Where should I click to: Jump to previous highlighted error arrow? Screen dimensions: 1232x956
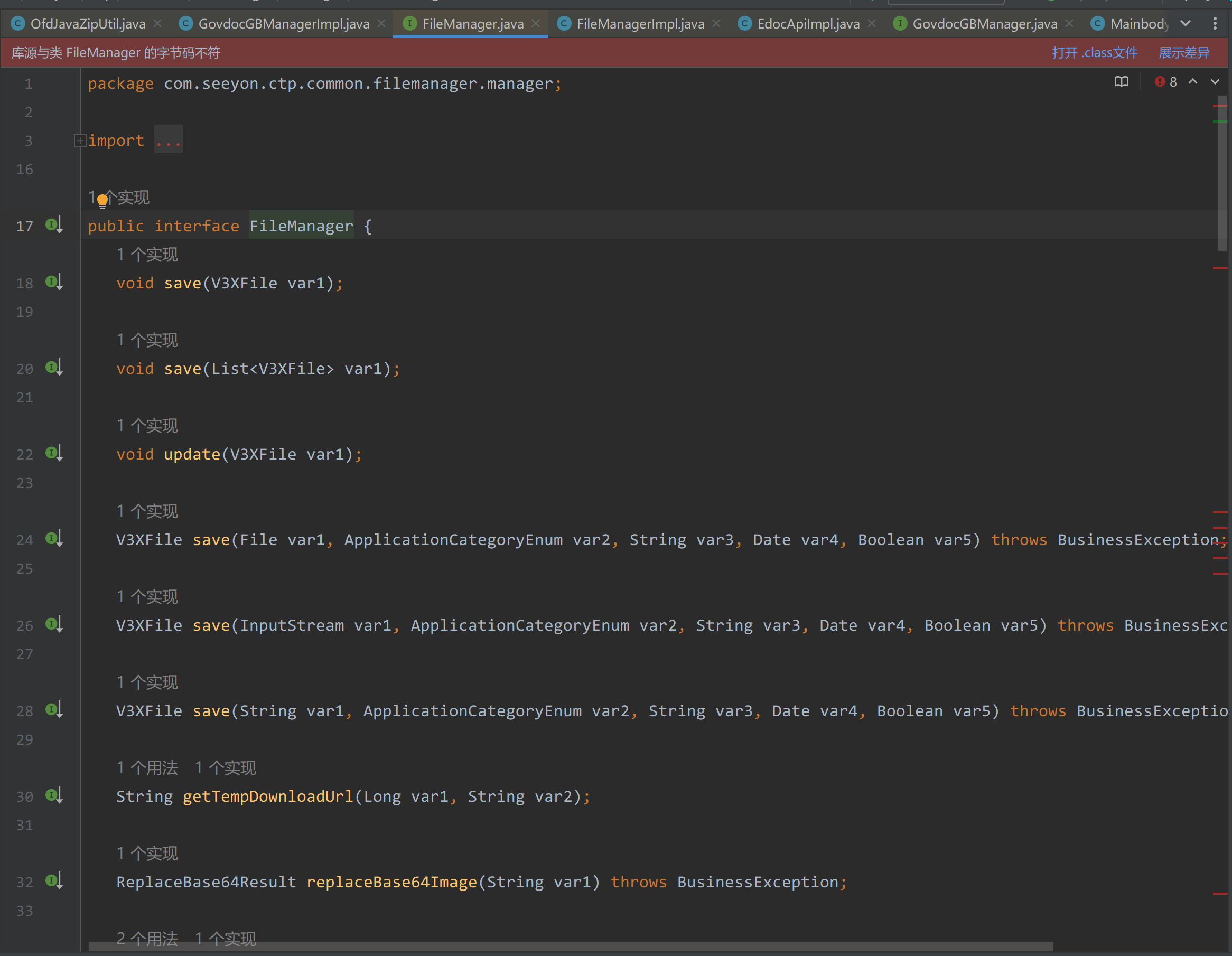pyautogui.click(x=1192, y=82)
